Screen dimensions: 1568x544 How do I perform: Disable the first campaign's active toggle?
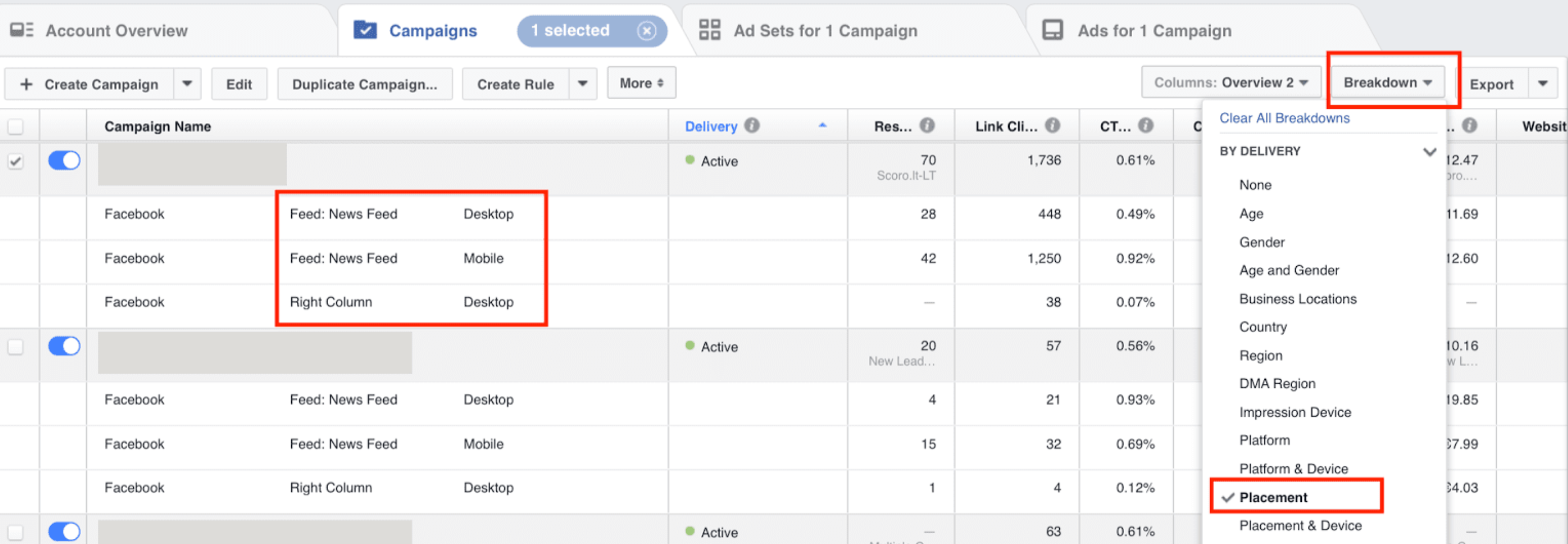click(63, 160)
